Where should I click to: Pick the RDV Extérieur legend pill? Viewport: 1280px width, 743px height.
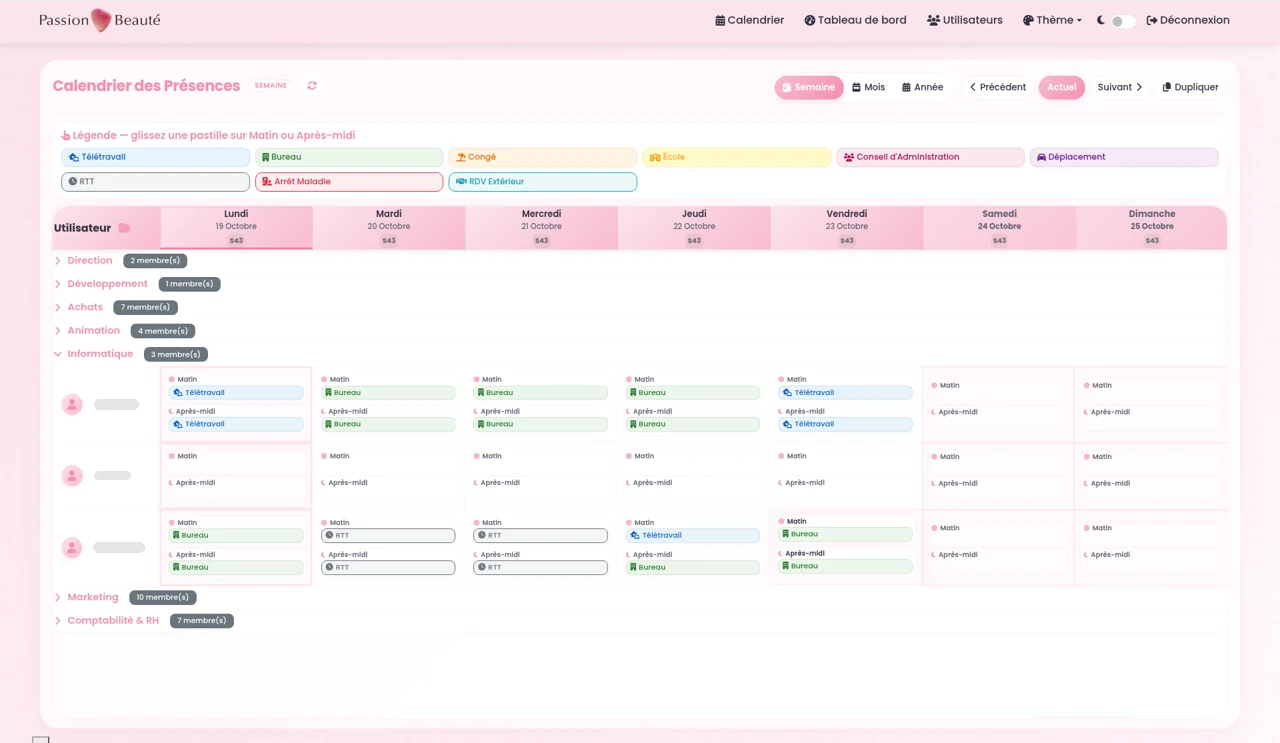click(x=543, y=182)
